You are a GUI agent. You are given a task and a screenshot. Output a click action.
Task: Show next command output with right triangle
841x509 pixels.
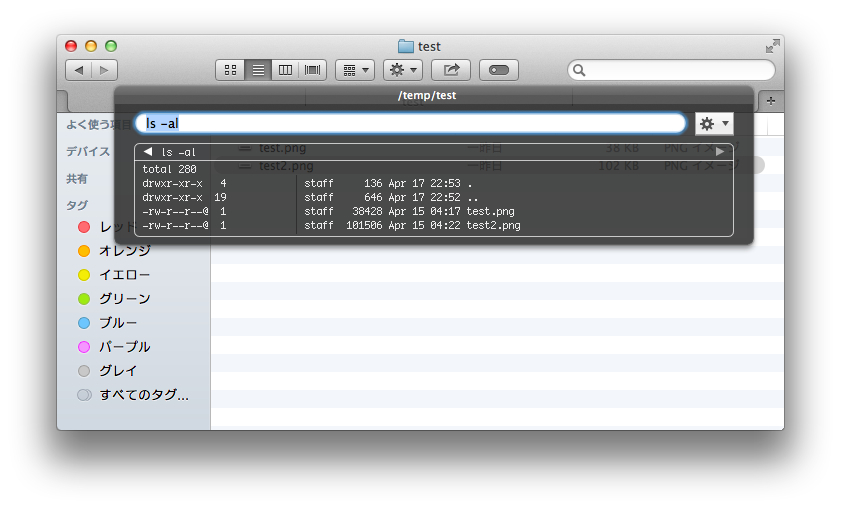720,152
